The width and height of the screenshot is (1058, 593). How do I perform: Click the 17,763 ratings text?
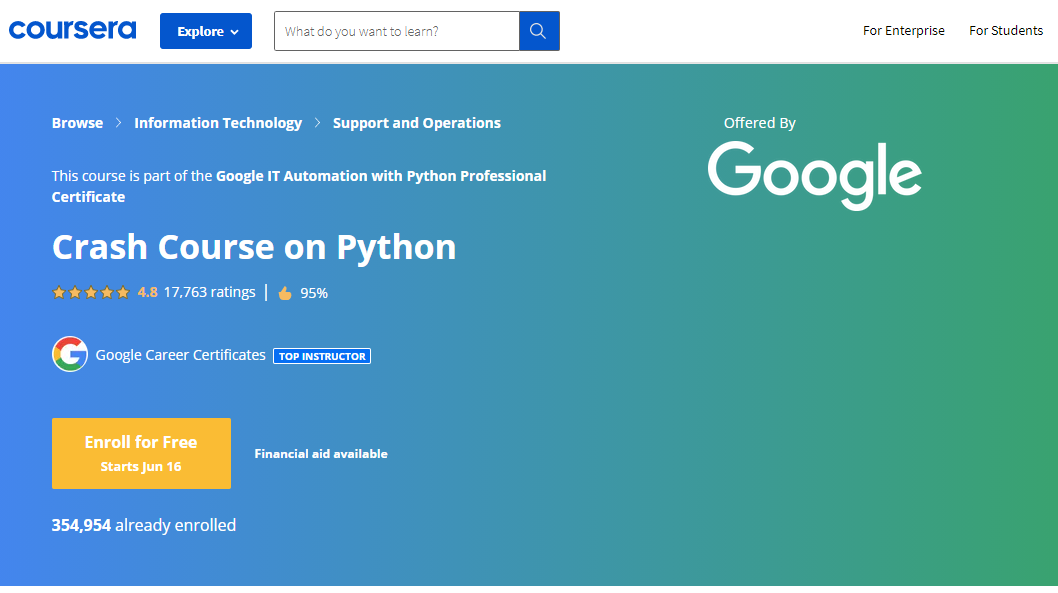click(210, 292)
